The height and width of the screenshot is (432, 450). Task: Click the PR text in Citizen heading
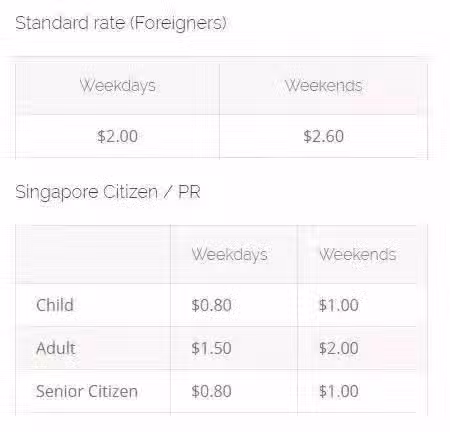(189, 192)
